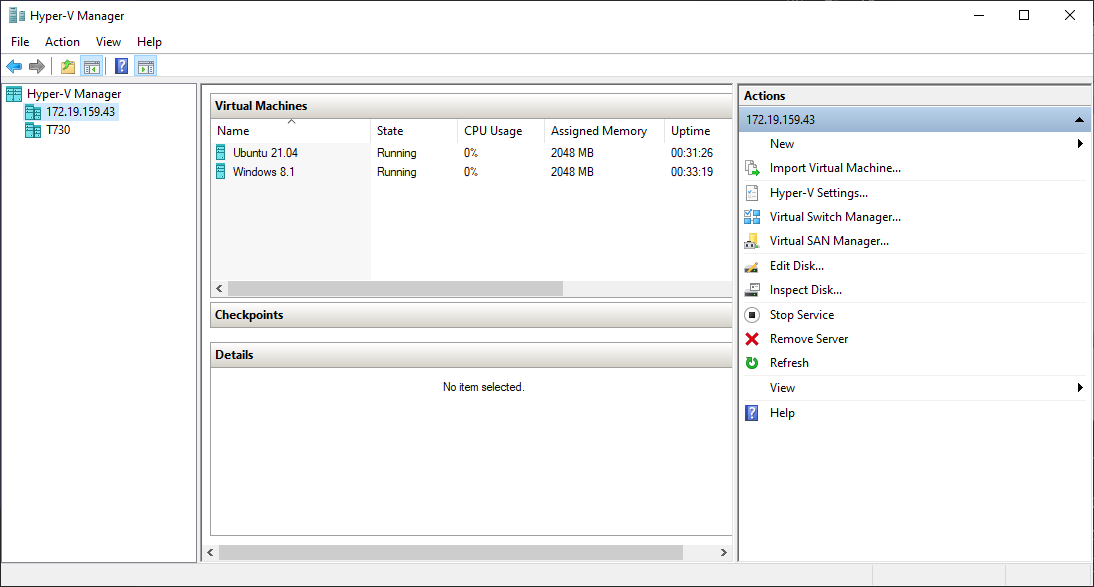This screenshot has width=1094, height=587.
Task: Open Virtual Switch Manager... action
Action: (835, 217)
